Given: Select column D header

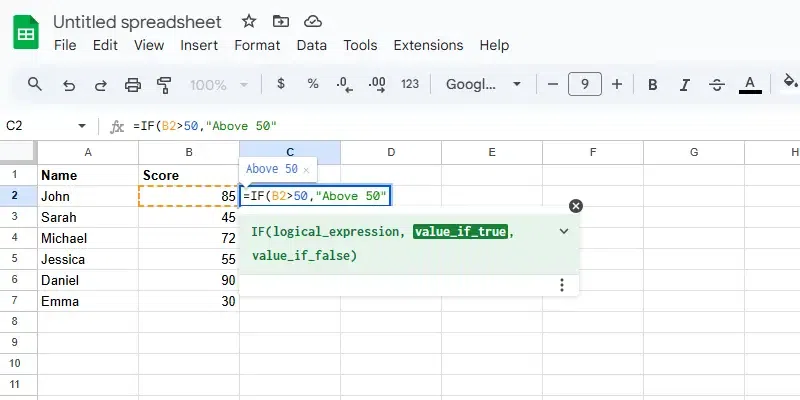Looking at the screenshot, I should pos(391,152).
